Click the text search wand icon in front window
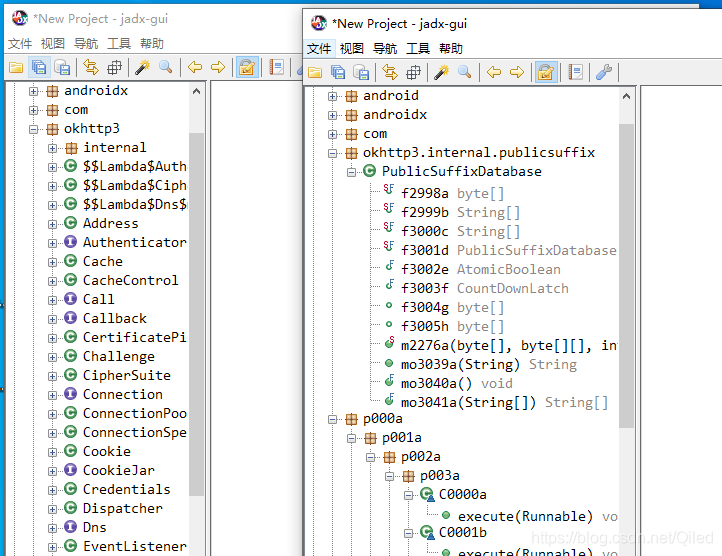Viewport: 722px width, 556px height. [441, 72]
